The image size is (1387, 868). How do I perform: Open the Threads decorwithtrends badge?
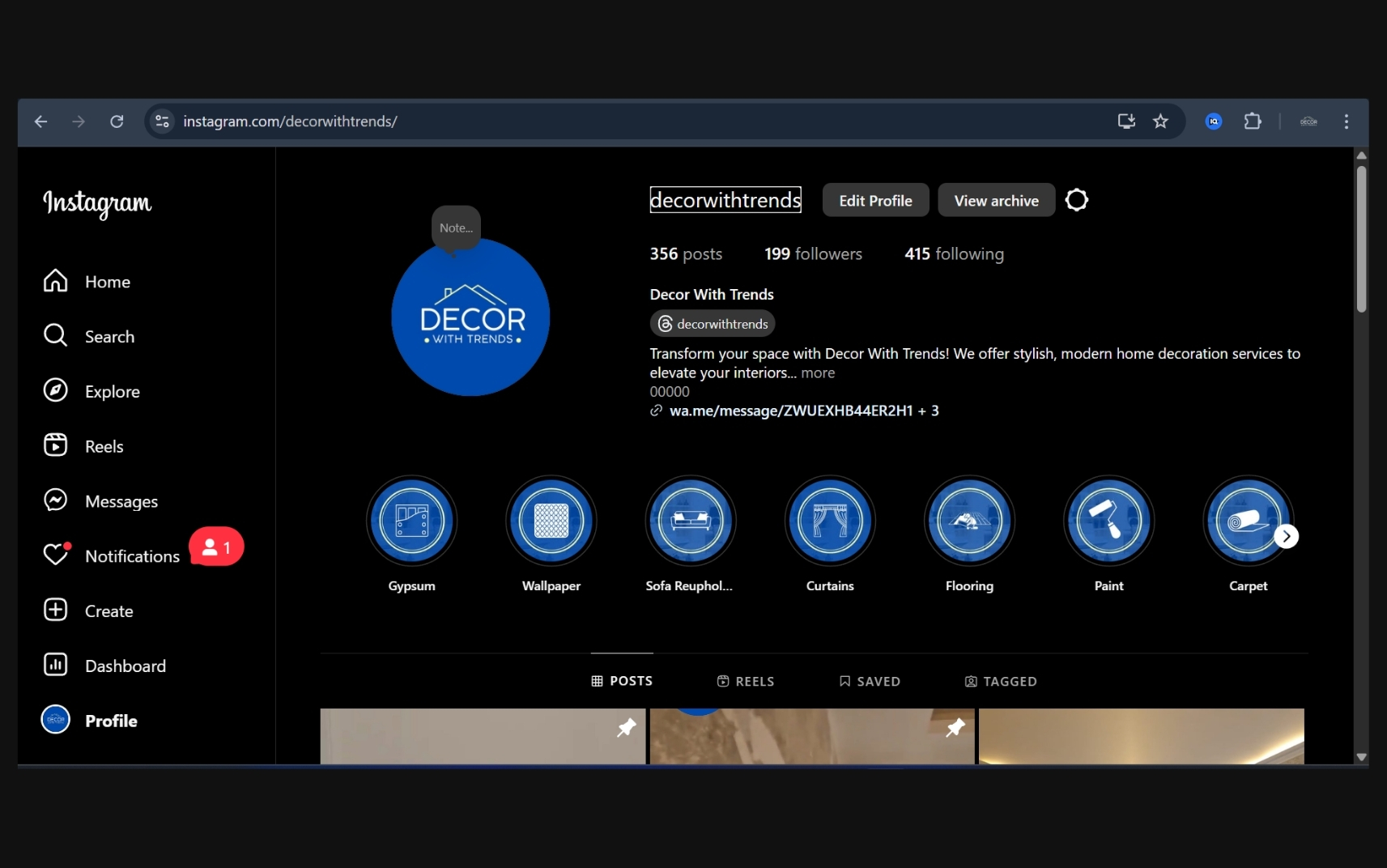click(713, 324)
